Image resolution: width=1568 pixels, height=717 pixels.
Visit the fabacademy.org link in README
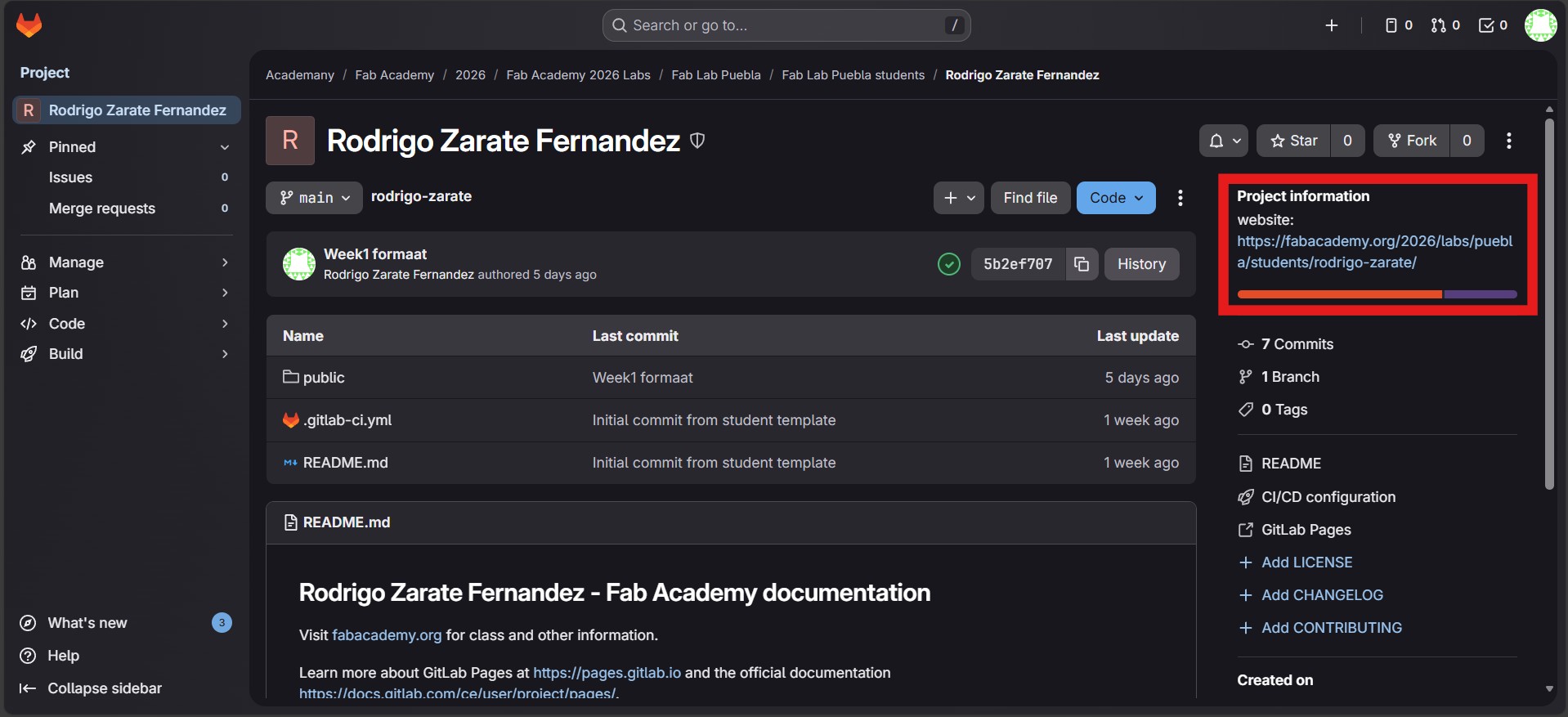click(x=387, y=635)
